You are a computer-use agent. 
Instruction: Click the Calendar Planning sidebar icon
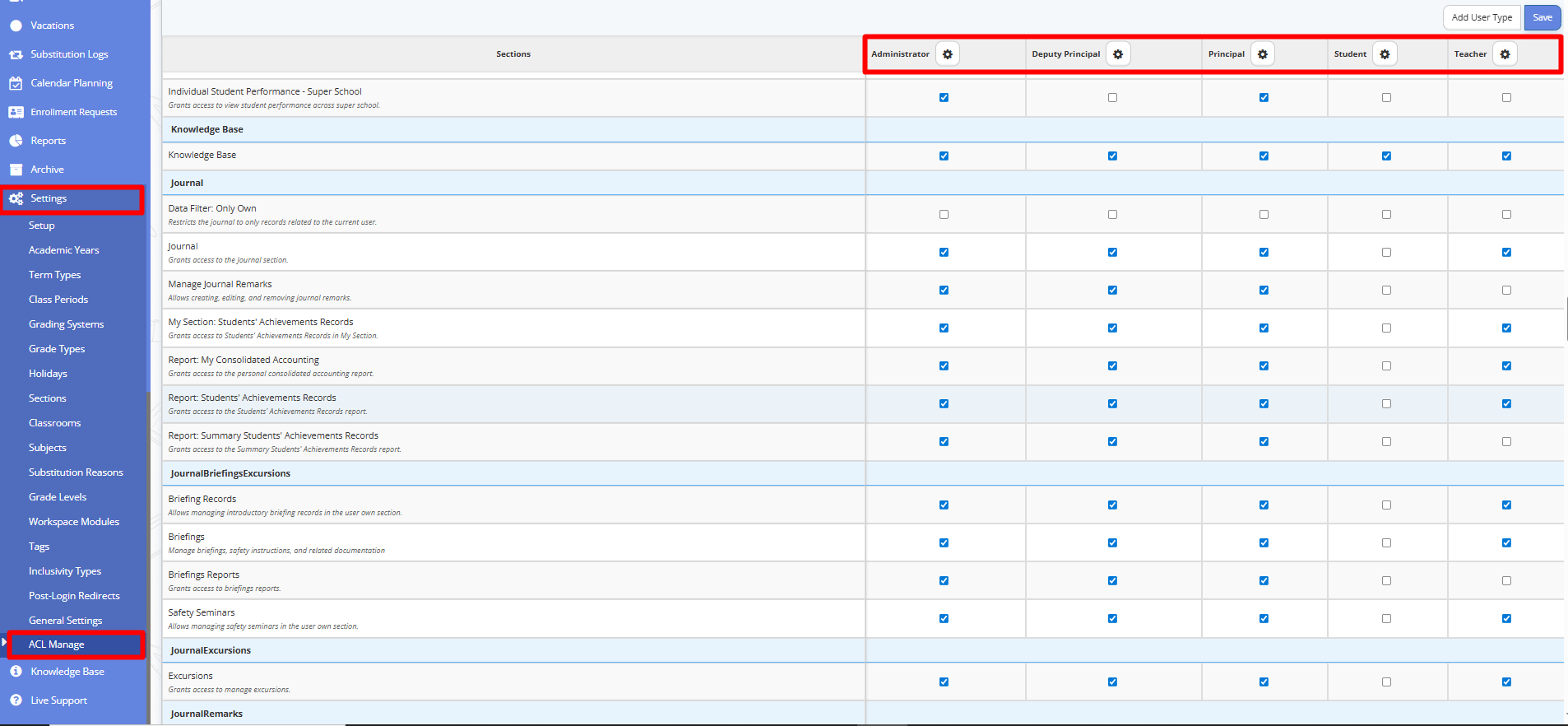tap(16, 83)
